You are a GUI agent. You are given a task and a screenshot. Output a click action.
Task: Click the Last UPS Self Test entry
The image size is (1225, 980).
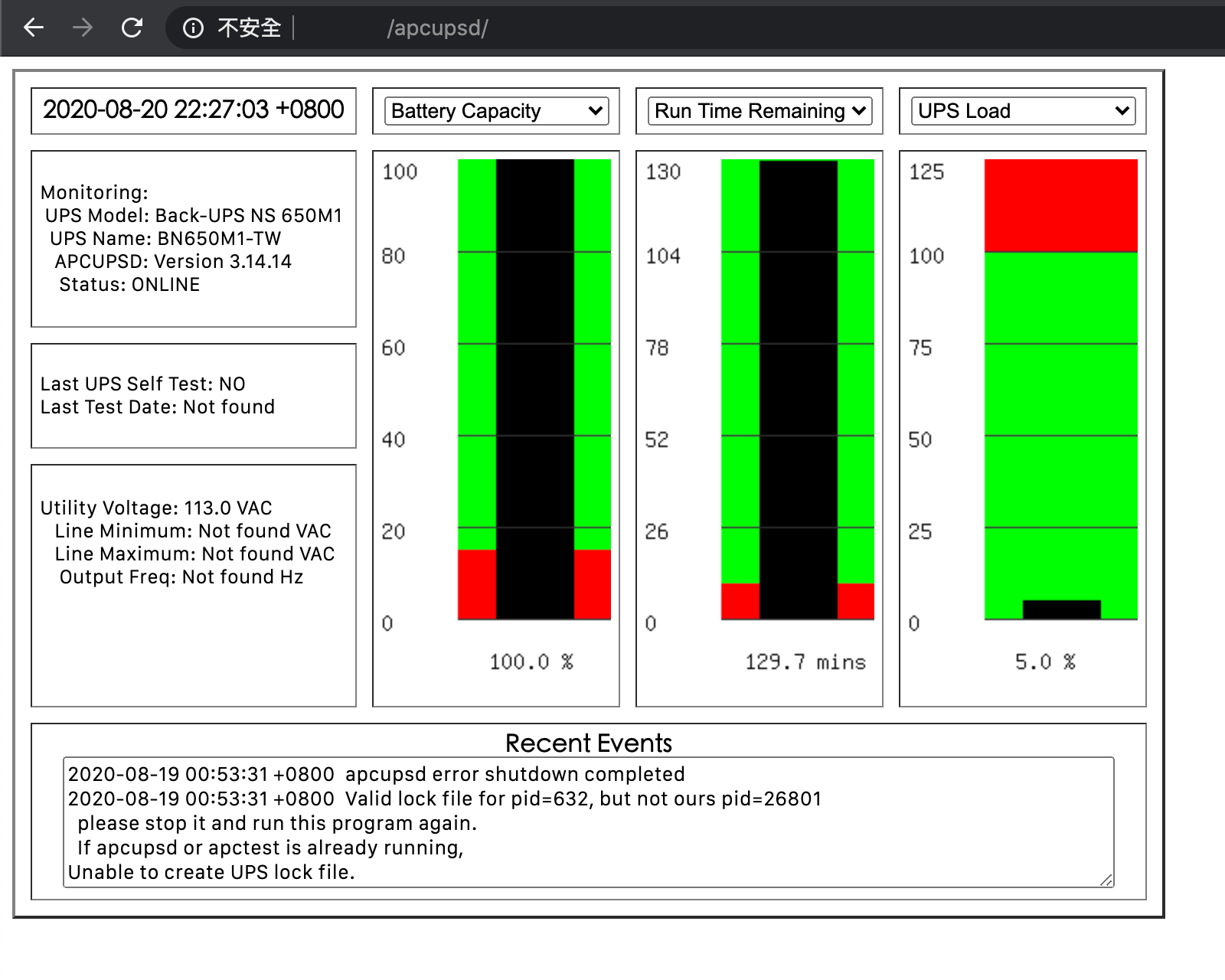[x=142, y=384]
